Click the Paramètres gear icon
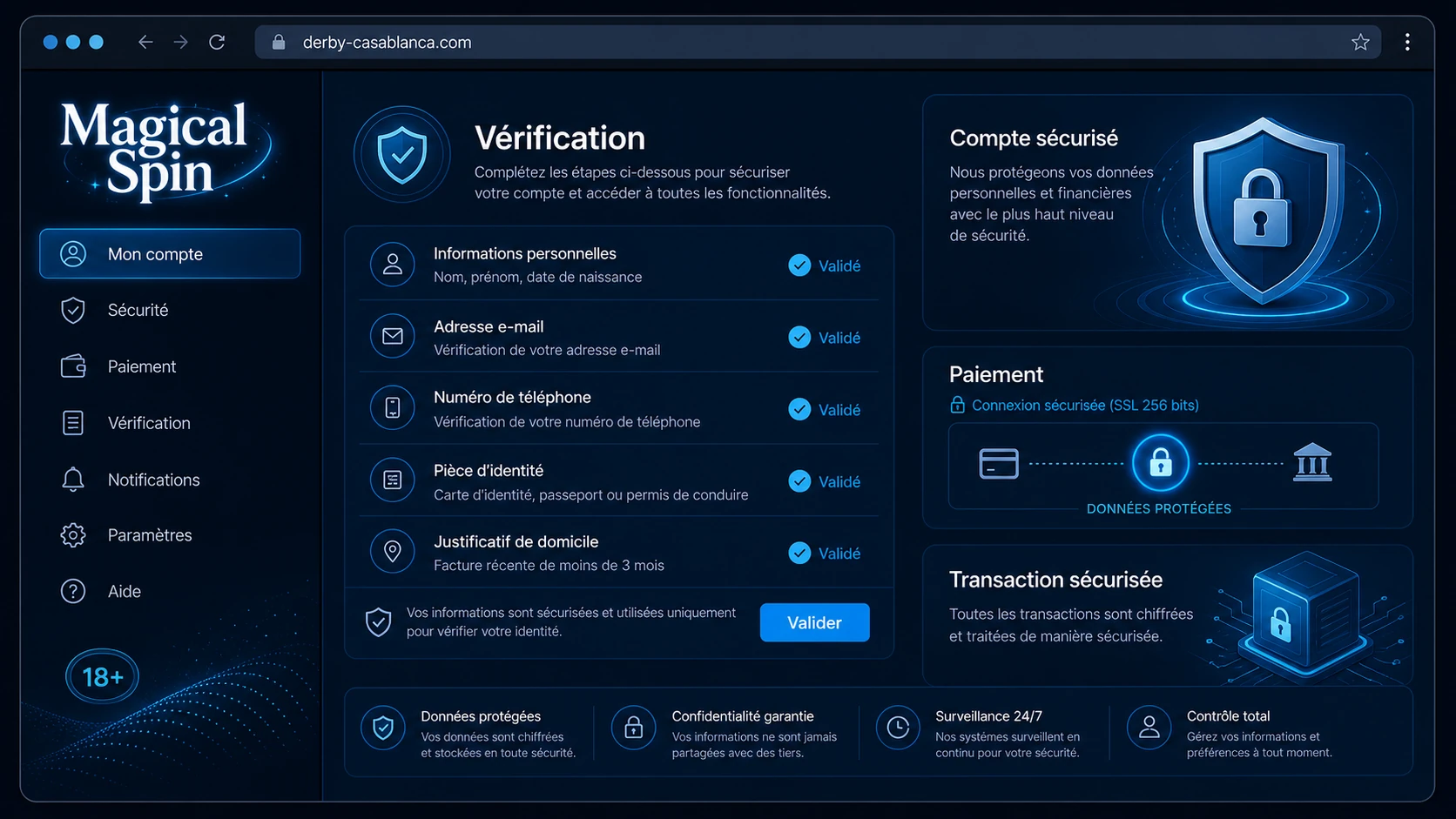 coord(73,535)
